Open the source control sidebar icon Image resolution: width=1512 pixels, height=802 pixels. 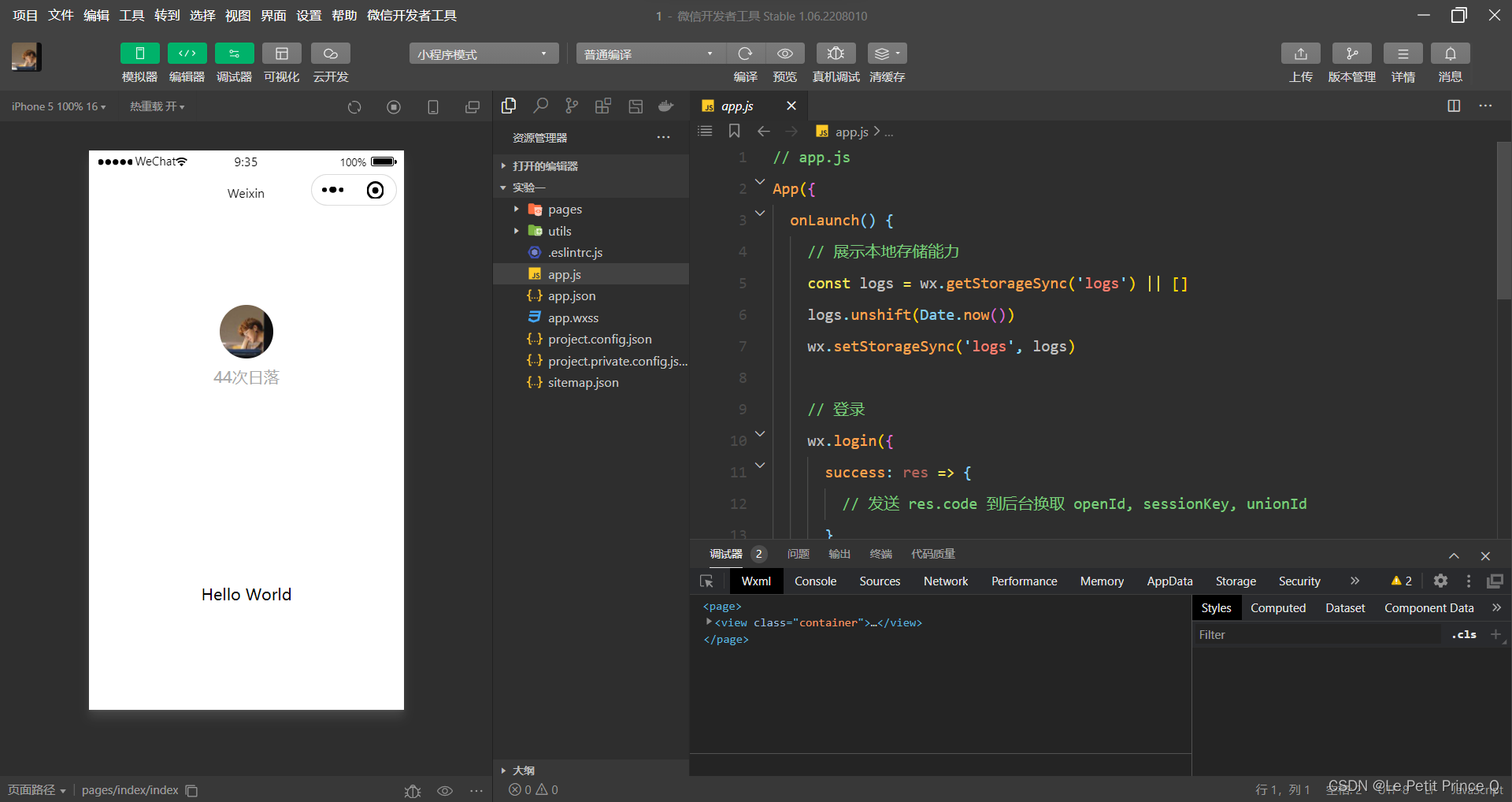coord(572,106)
